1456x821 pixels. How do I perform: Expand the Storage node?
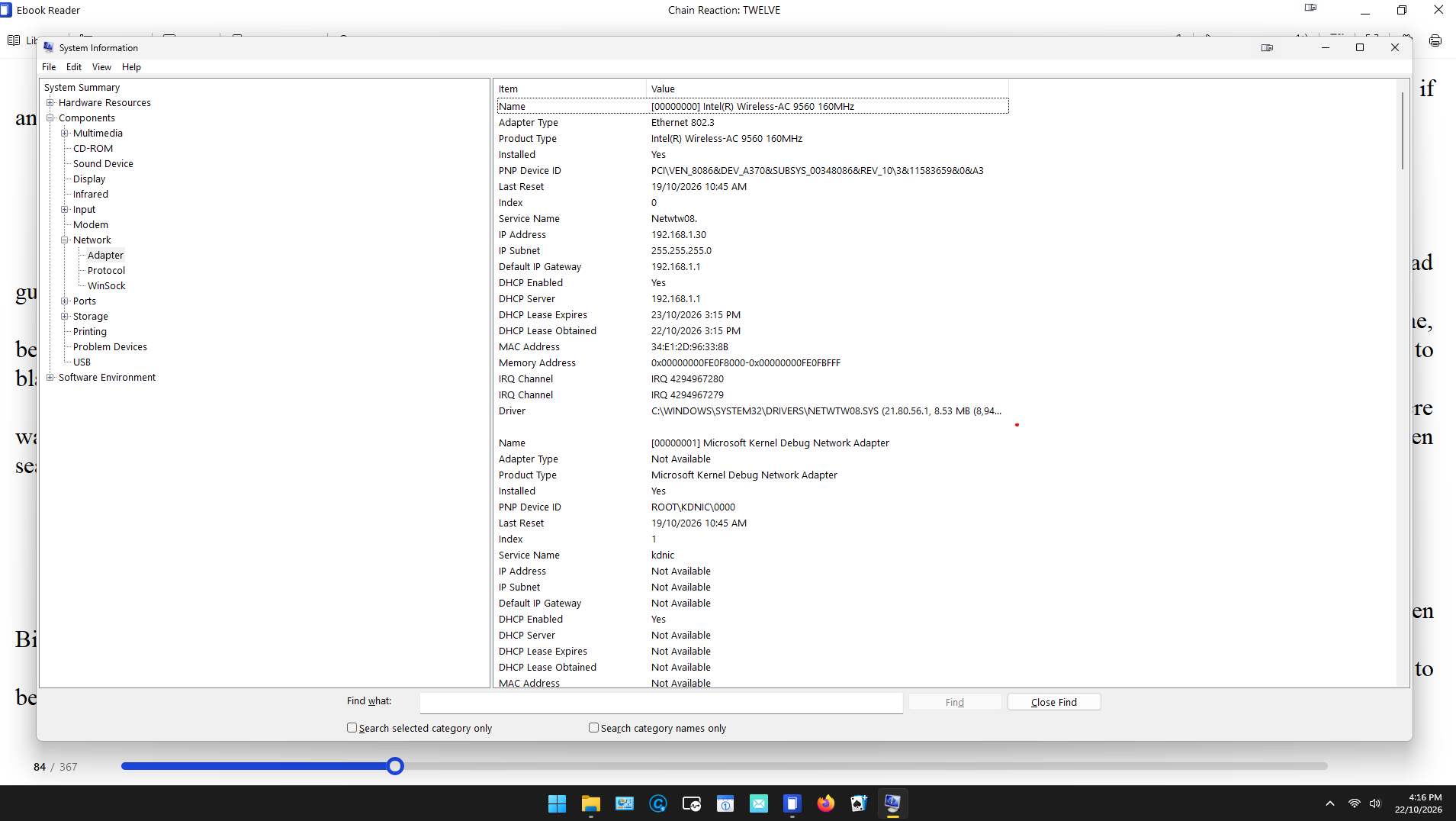tap(65, 317)
